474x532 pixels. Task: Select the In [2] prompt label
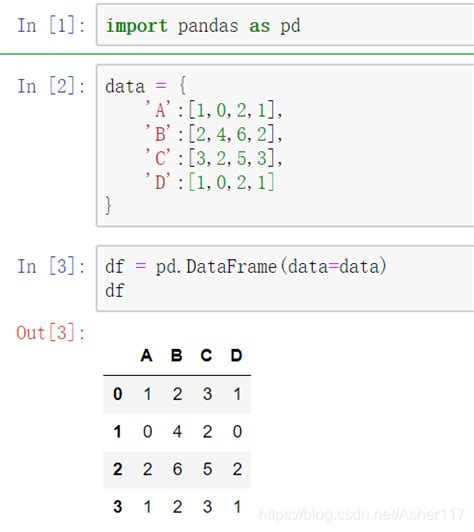point(51,86)
